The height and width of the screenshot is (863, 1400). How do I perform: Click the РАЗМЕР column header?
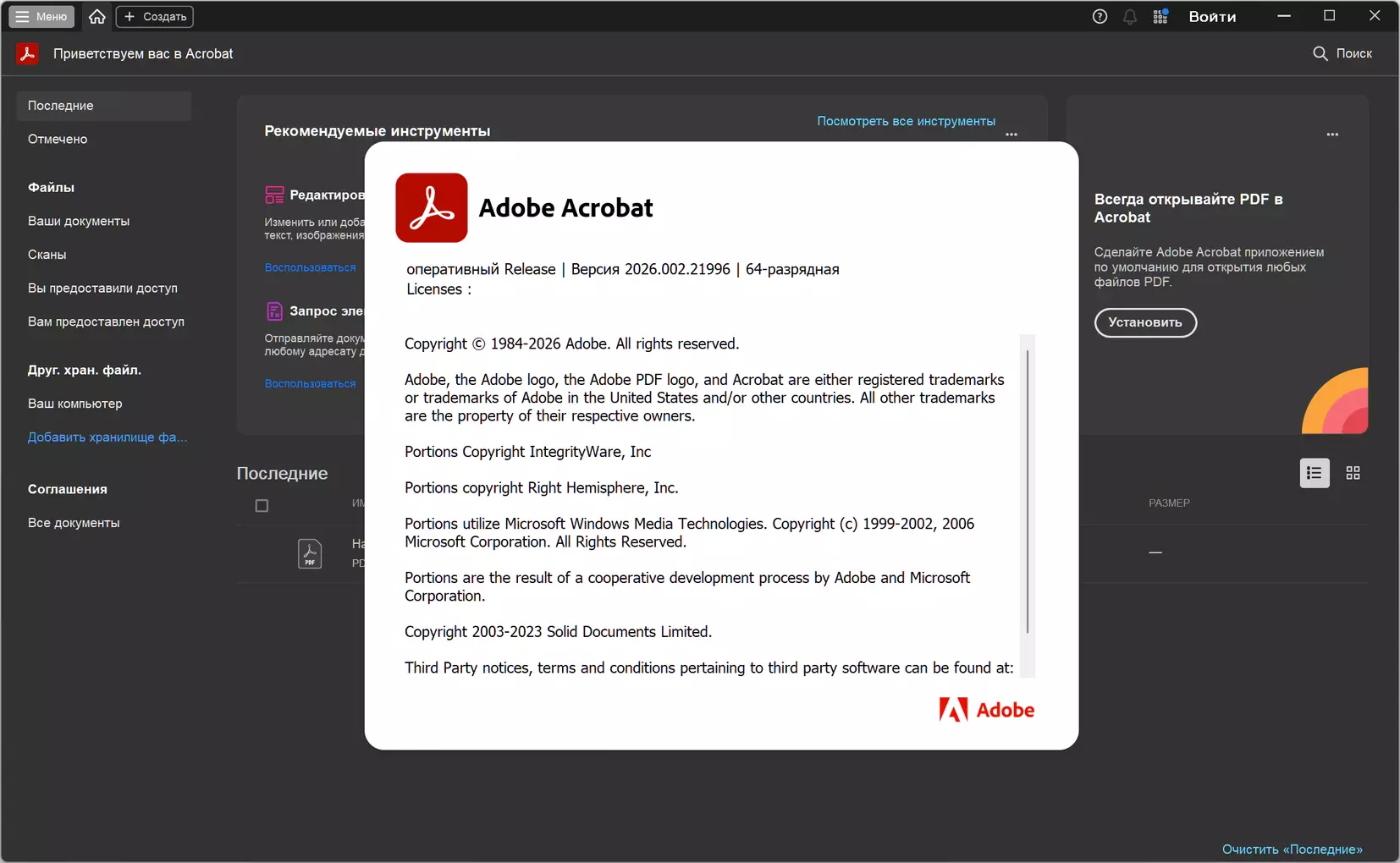(1169, 503)
